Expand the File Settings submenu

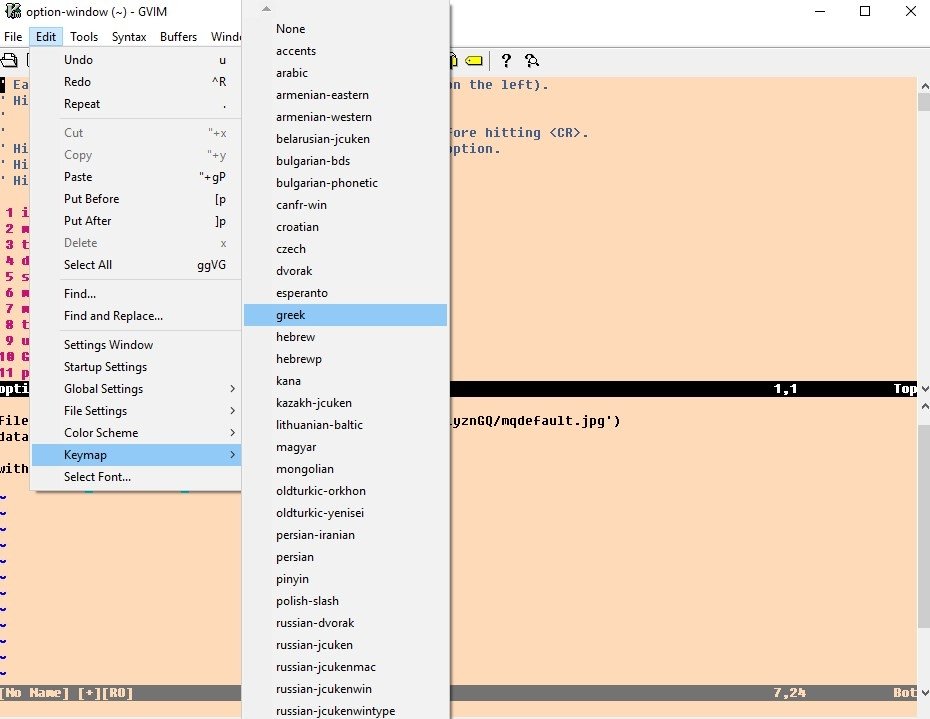click(x=136, y=411)
